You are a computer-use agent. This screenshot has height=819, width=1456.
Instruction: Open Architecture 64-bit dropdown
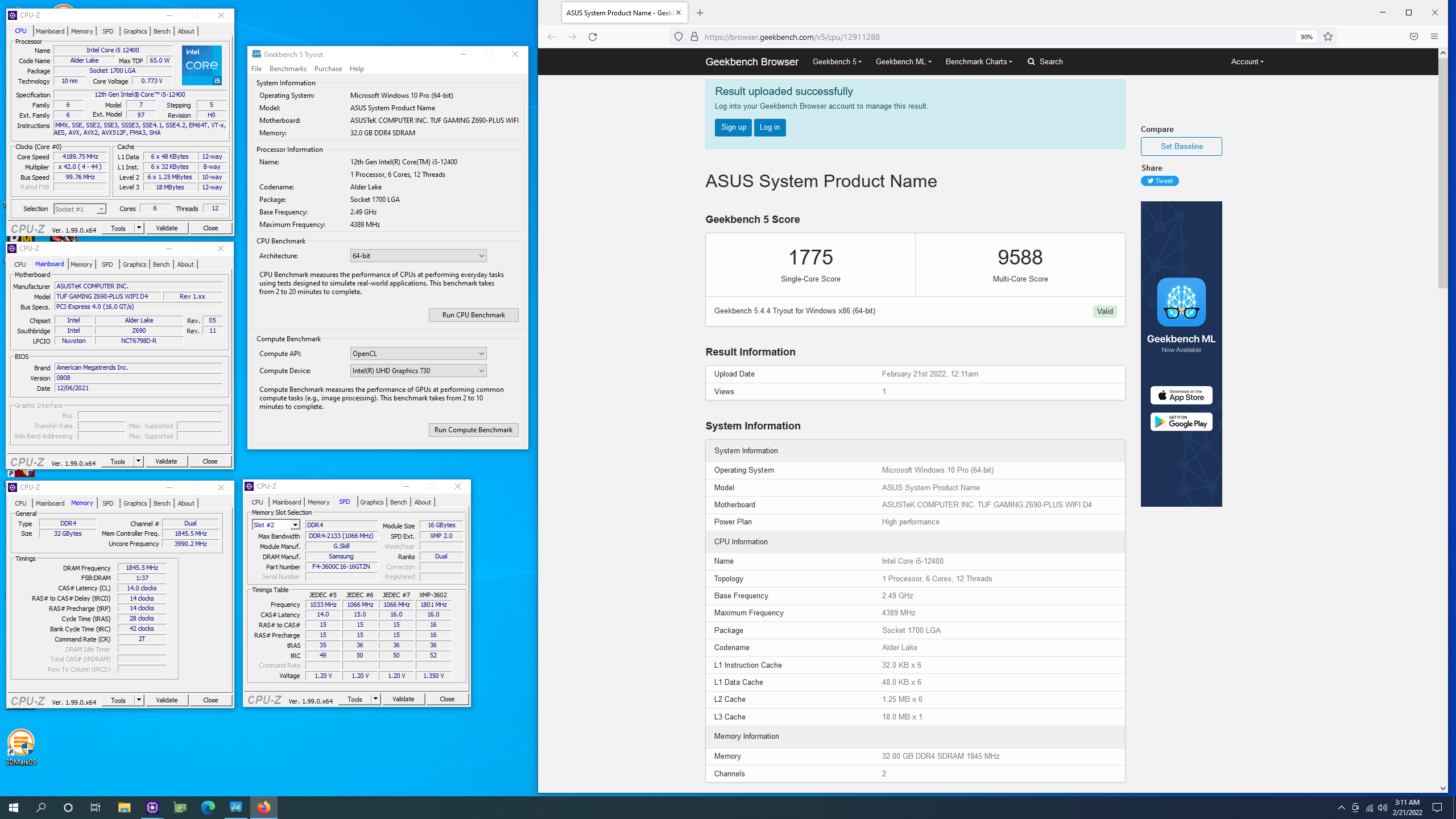[x=418, y=256]
